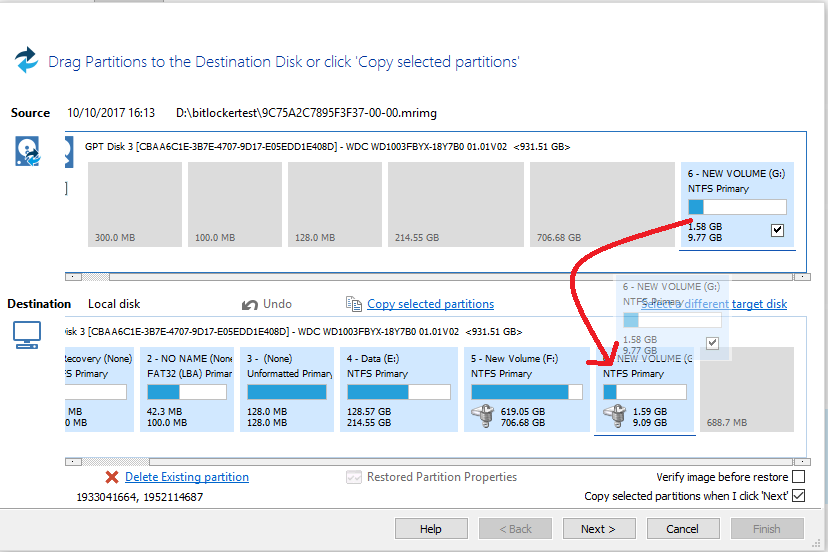Open Help from the bottom button row
This screenshot has height=552, width=828.
[431, 528]
